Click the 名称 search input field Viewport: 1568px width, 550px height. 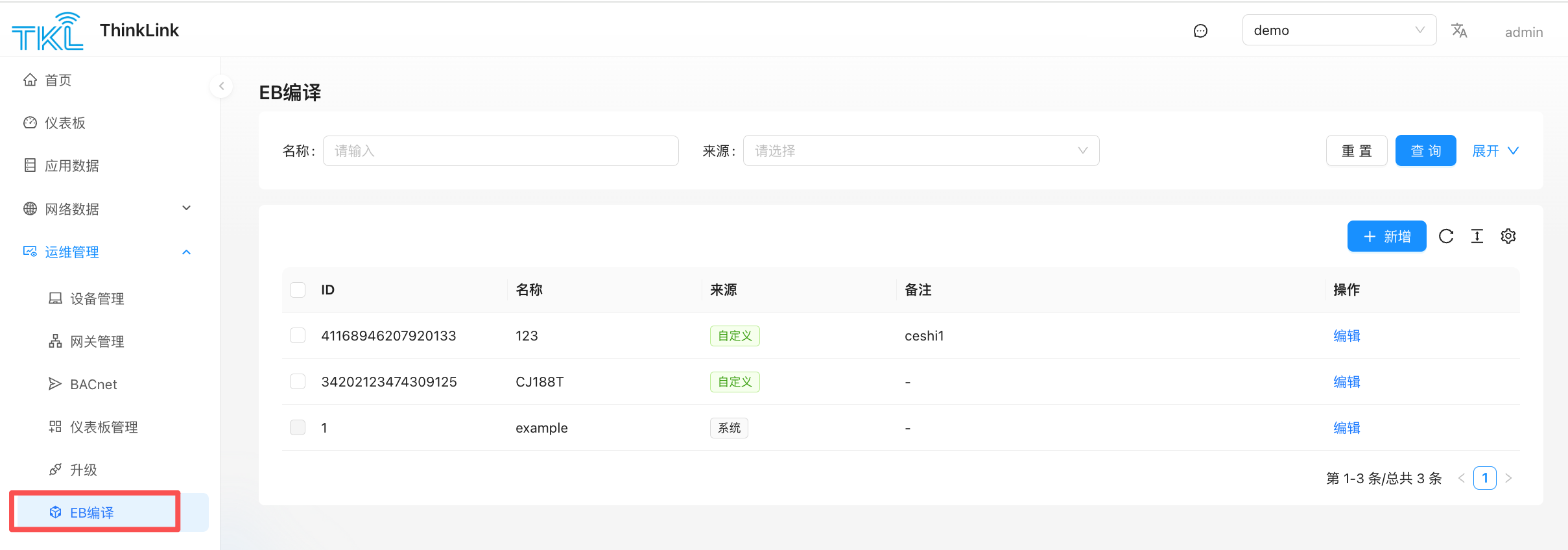point(500,150)
